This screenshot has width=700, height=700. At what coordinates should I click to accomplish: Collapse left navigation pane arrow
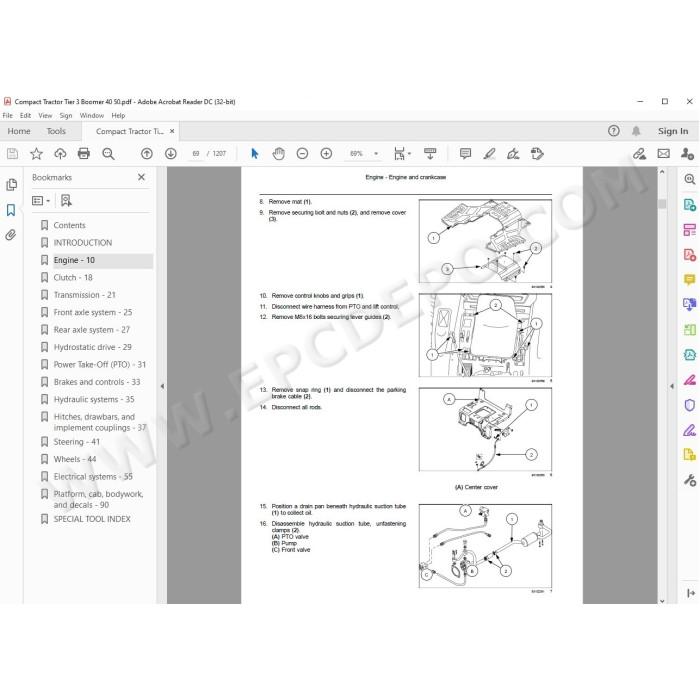[162, 386]
